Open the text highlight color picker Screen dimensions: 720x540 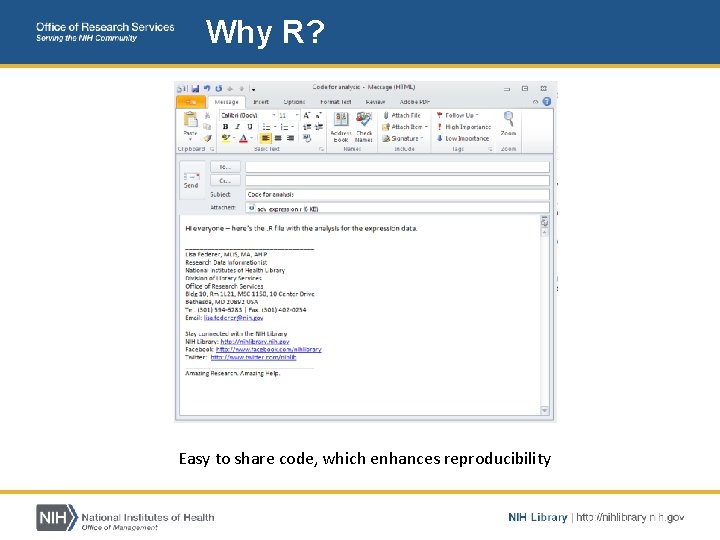point(228,138)
